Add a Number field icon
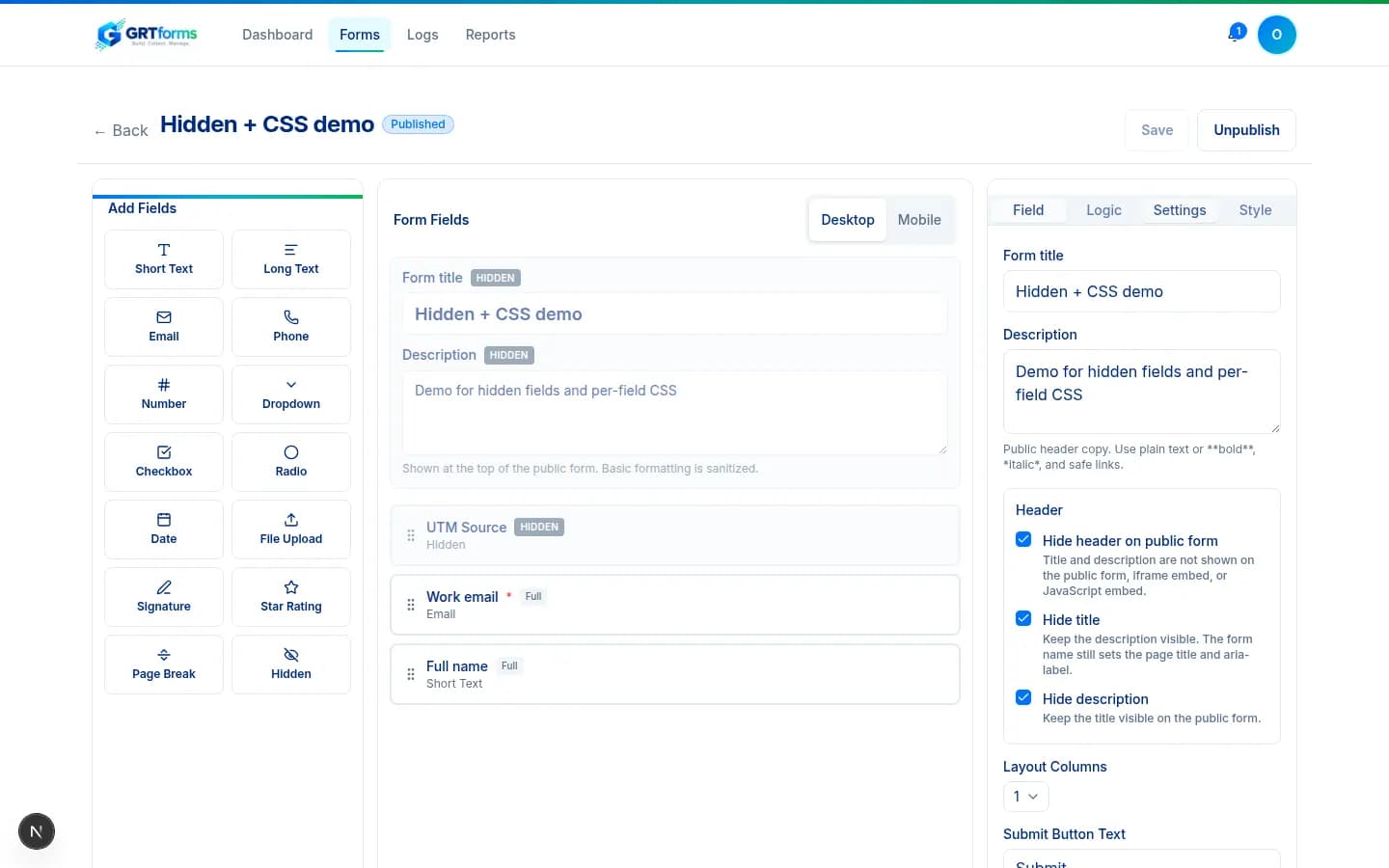The image size is (1389, 868). point(164,385)
